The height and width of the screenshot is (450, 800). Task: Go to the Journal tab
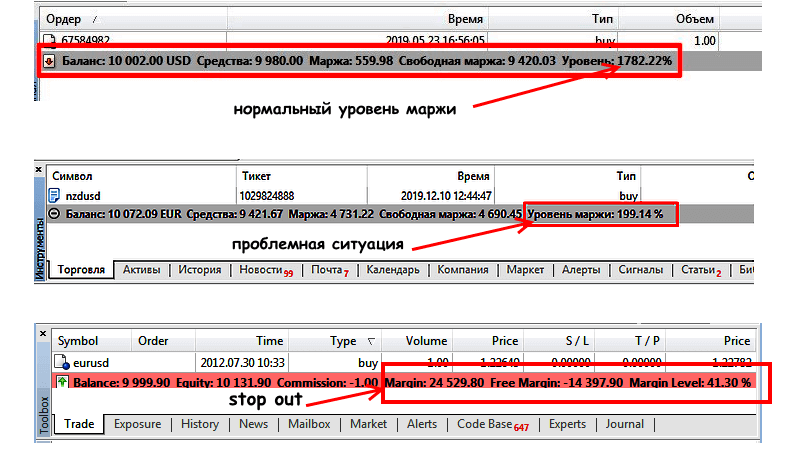coord(624,424)
